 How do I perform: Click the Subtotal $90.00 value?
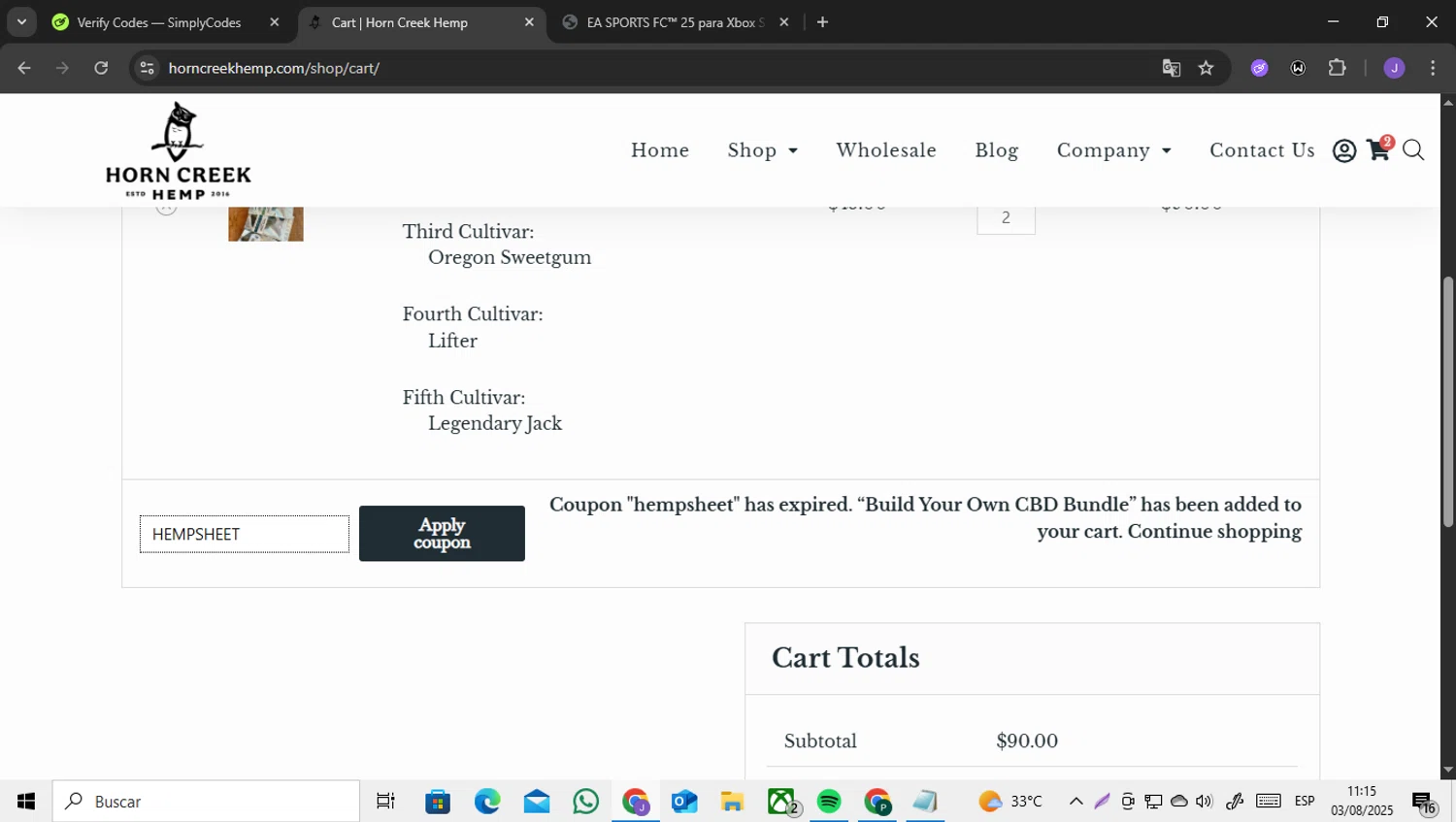(1027, 741)
